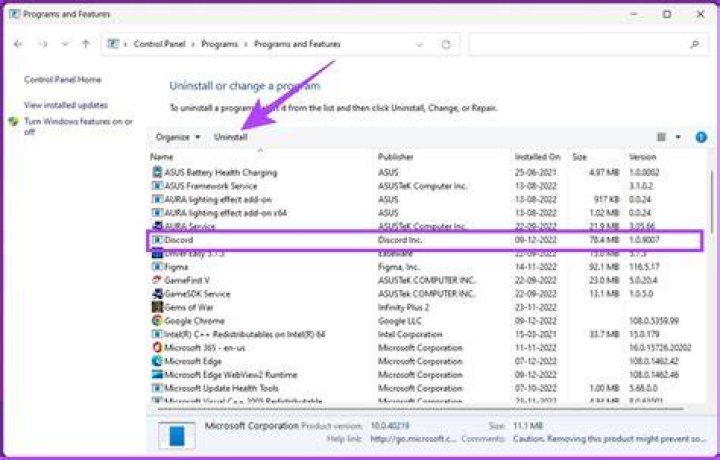720x460 pixels.
Task: Click the Intel C++ Redistributables icon
Action: 157,334
